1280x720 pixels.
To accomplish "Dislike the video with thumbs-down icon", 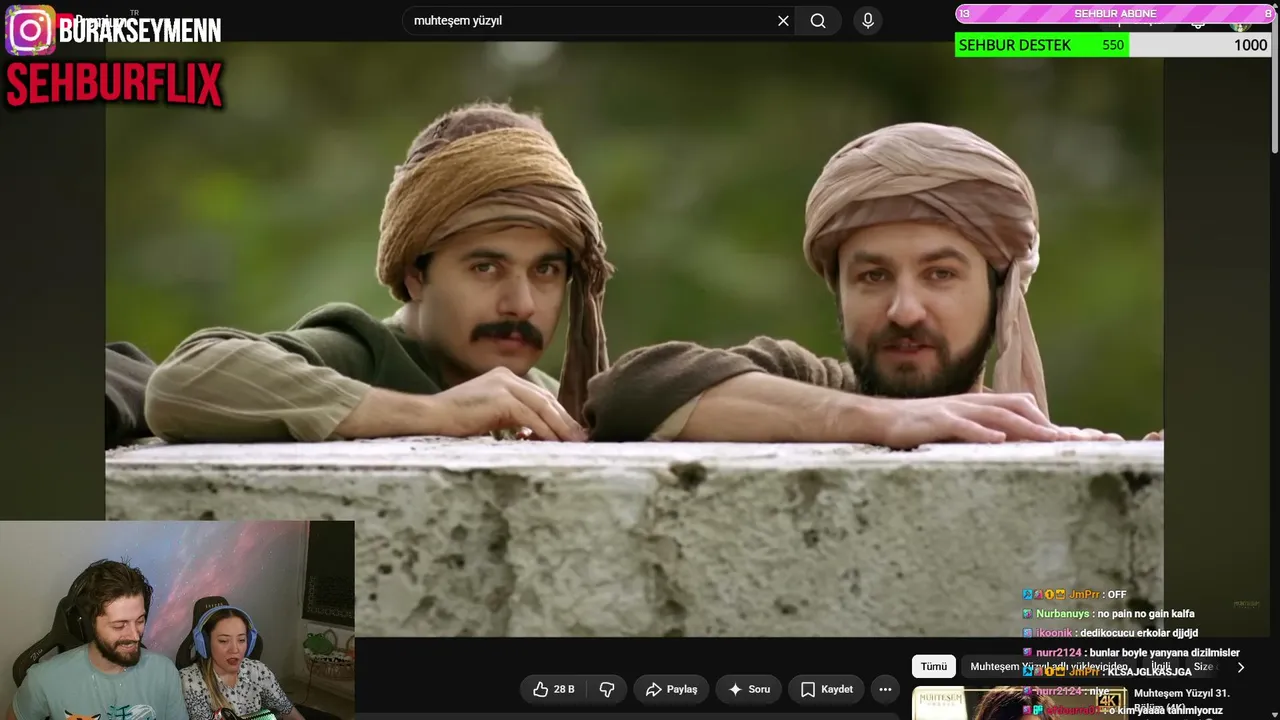I will [607, 689].
